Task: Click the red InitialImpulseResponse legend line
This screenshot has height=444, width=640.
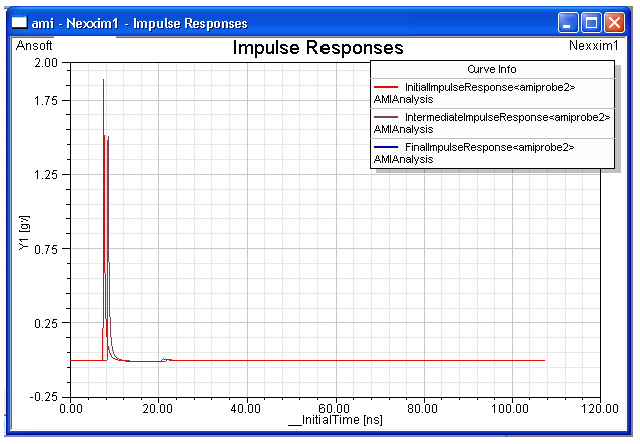Action: [x=387, y=88]
